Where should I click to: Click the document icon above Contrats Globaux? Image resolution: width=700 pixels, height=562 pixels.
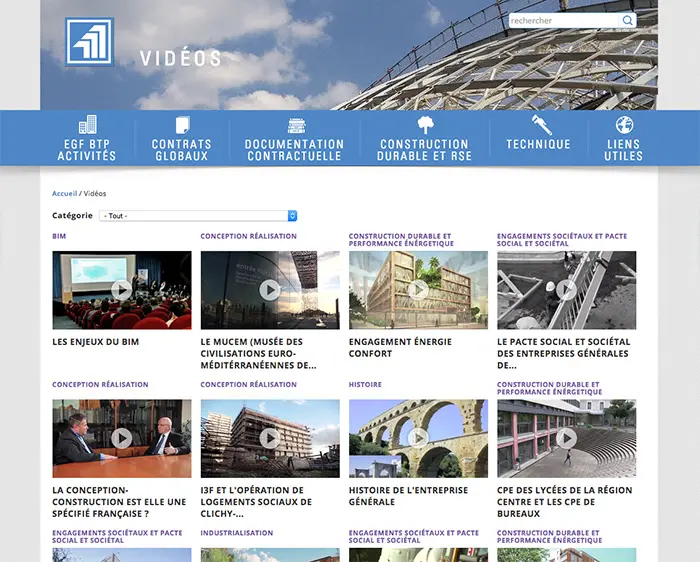[182, 125]
